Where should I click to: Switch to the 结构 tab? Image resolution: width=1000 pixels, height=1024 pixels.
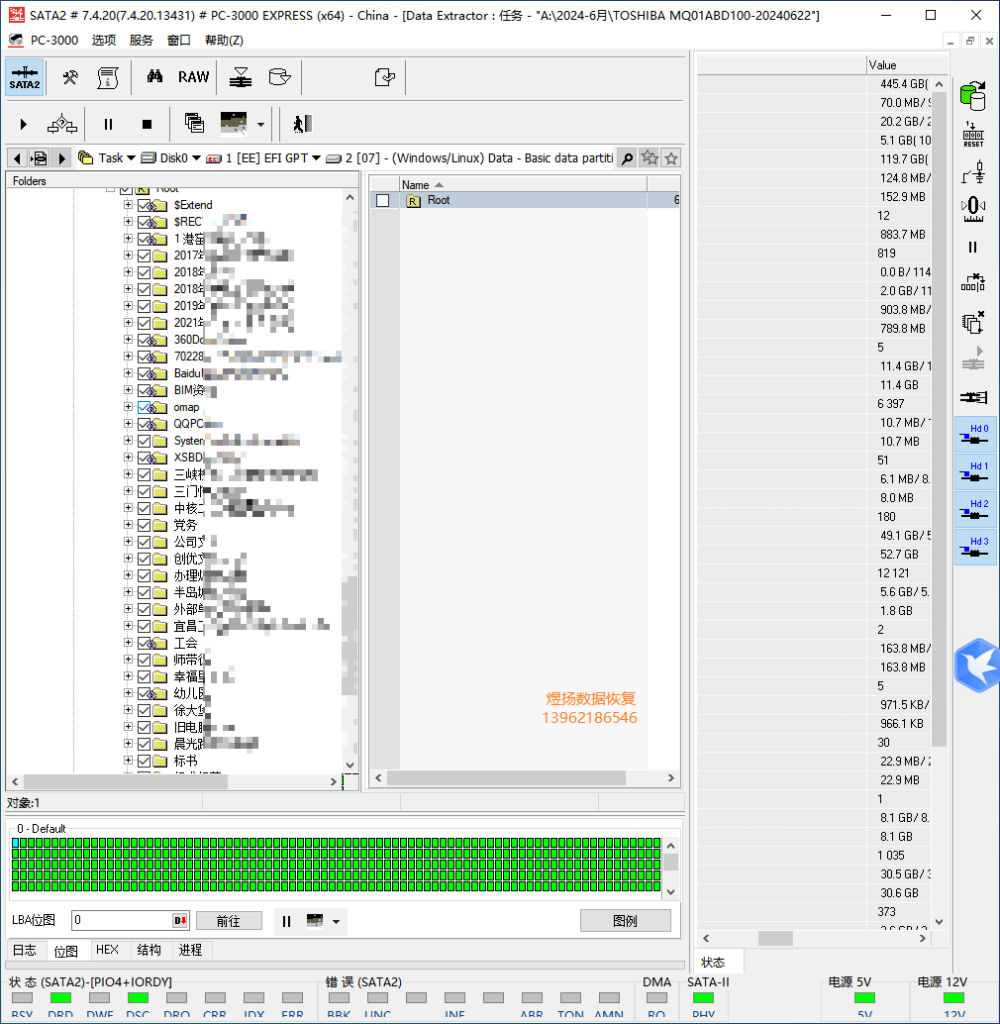149,950
